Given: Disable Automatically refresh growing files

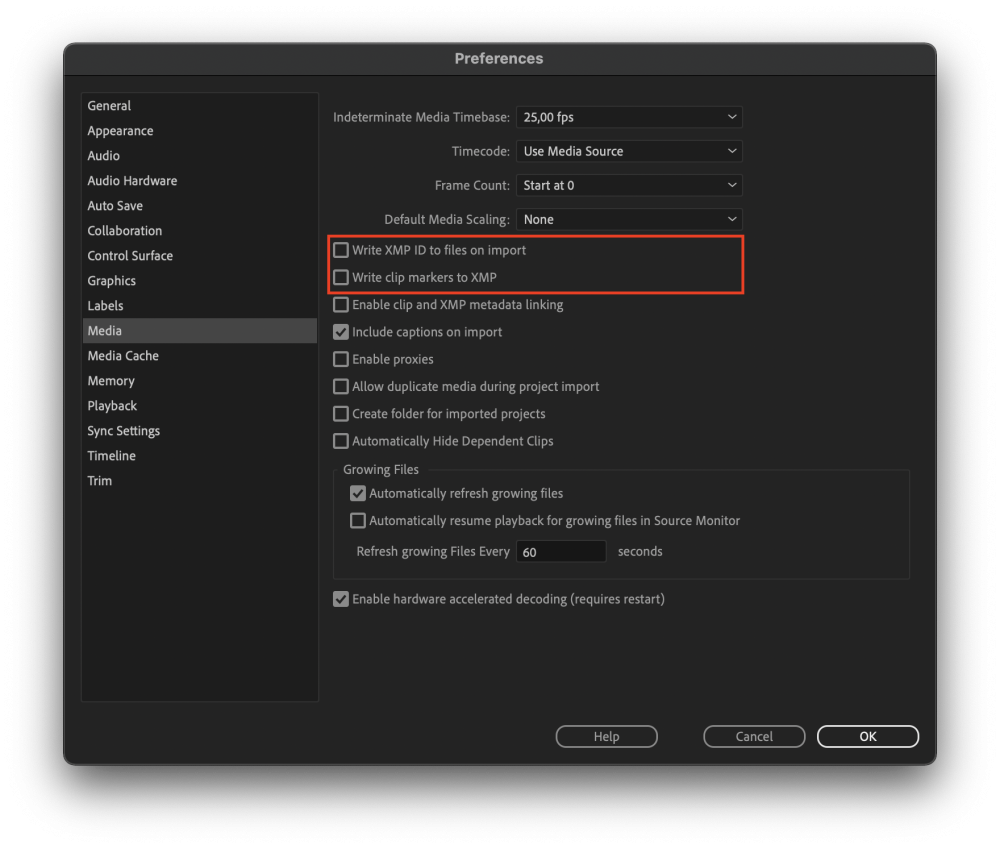Looking at the screenshot, I should click(358, 493).
